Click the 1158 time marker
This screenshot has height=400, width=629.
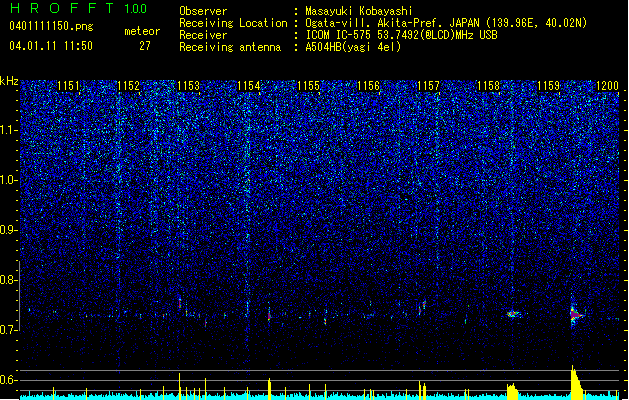pos(488,85)
